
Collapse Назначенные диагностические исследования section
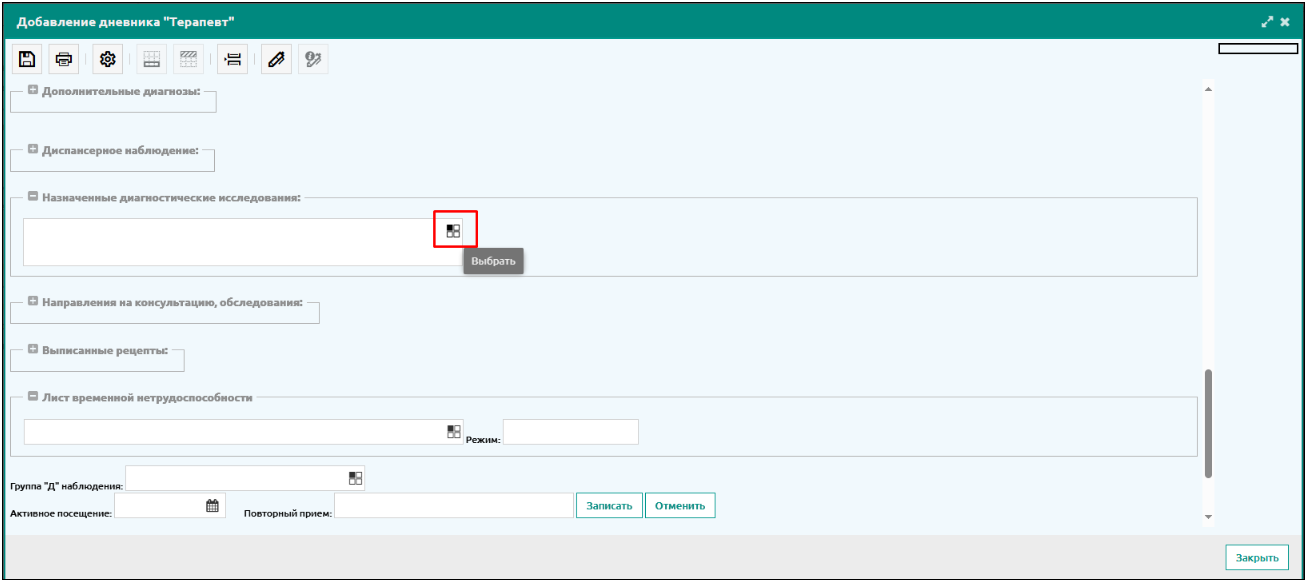point(33,197)
